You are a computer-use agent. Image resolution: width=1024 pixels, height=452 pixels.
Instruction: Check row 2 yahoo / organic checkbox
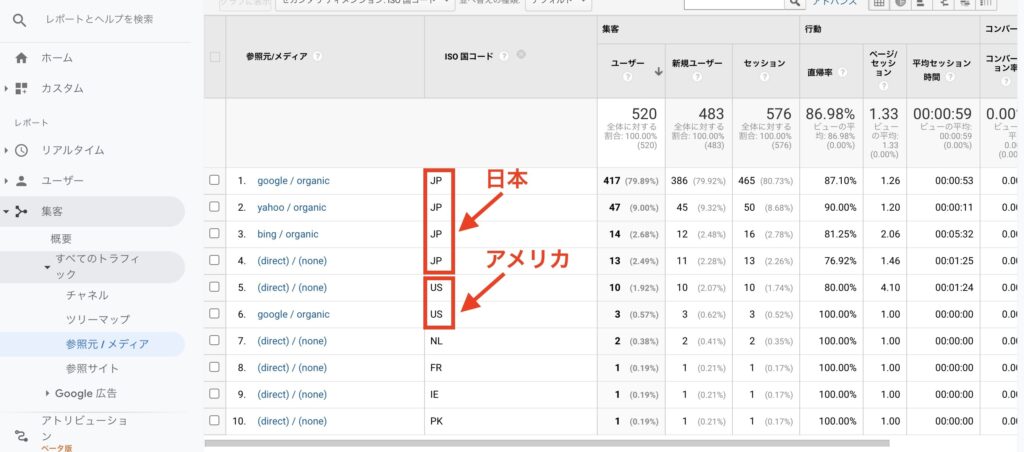coord(214,206)
